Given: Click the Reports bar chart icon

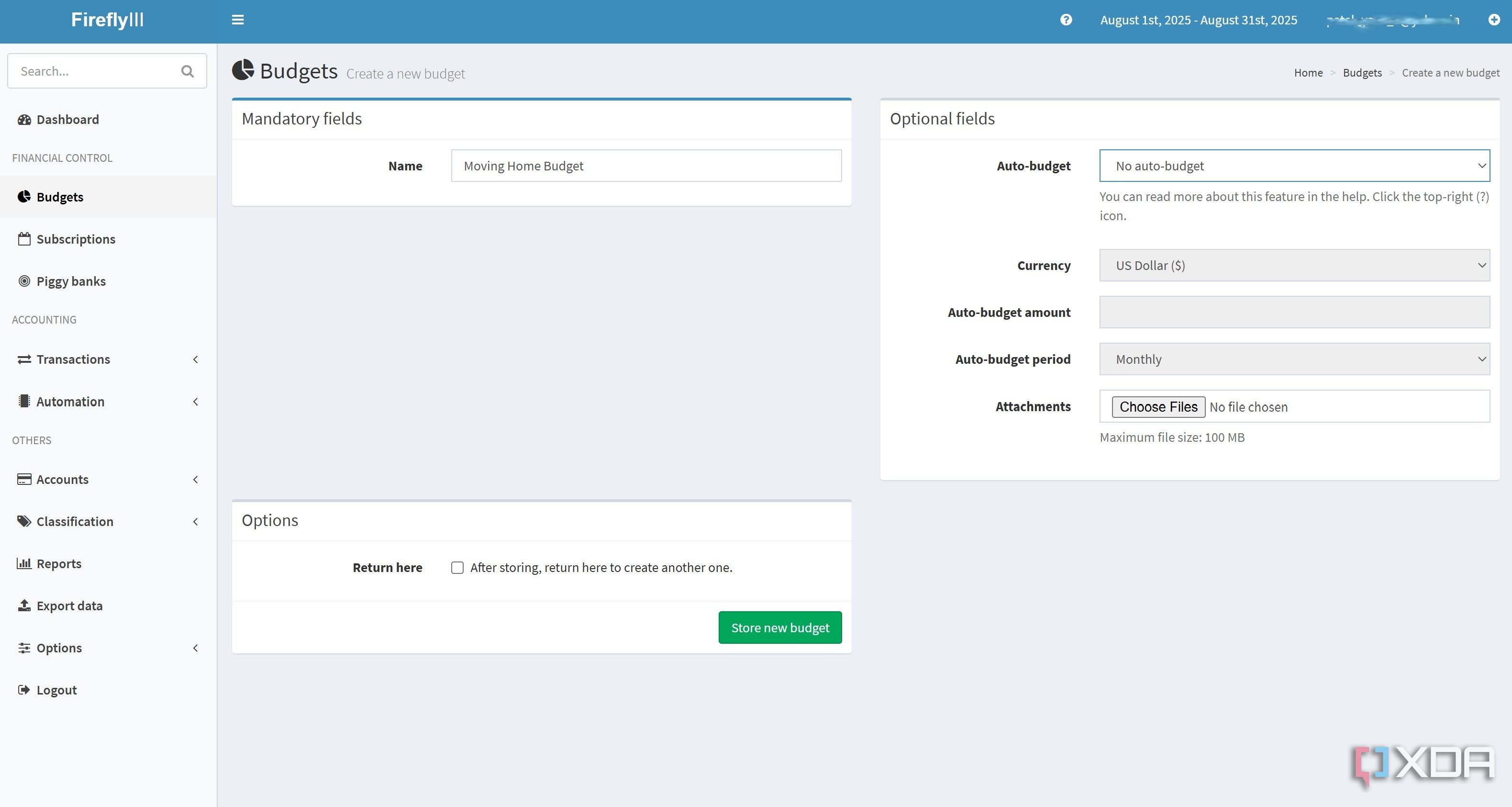Looking at the screenshot, I should [x=24, y=563].
